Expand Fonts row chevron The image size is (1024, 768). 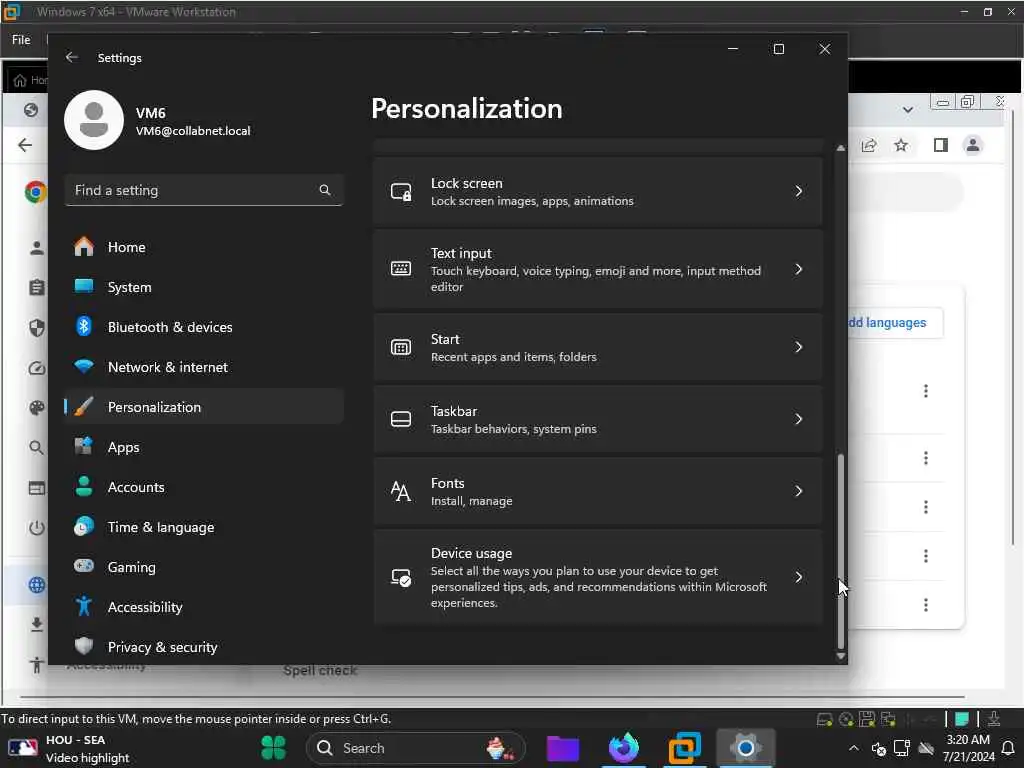799,491
